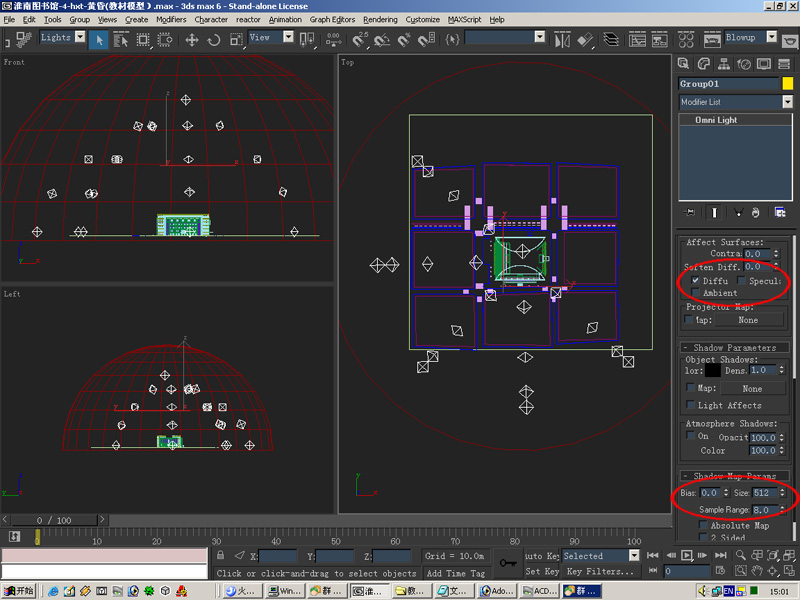Enable the Absolute Map checkbox

[703, 524]
